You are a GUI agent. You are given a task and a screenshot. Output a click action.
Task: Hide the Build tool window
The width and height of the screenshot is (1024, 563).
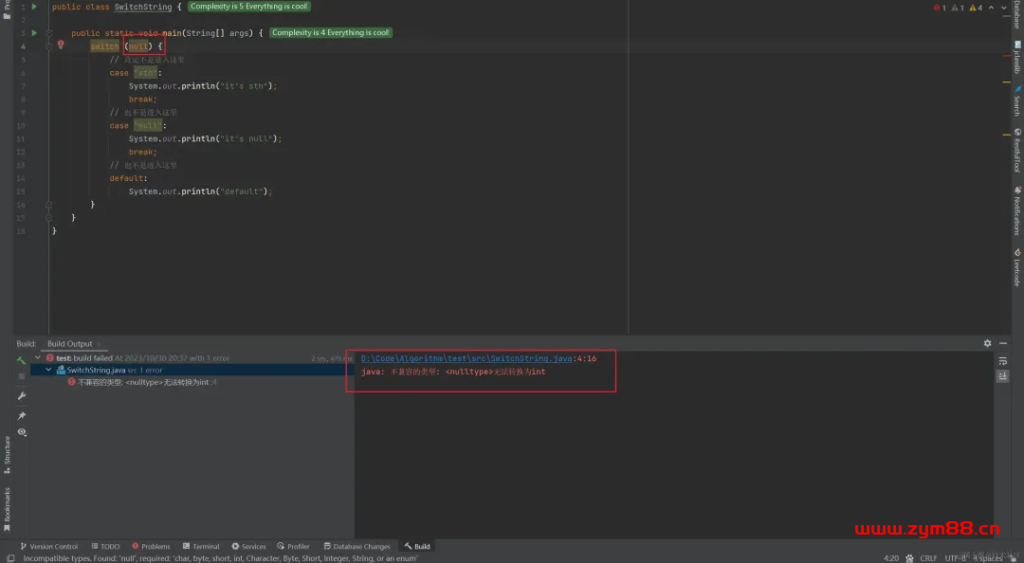[1005, 344]
